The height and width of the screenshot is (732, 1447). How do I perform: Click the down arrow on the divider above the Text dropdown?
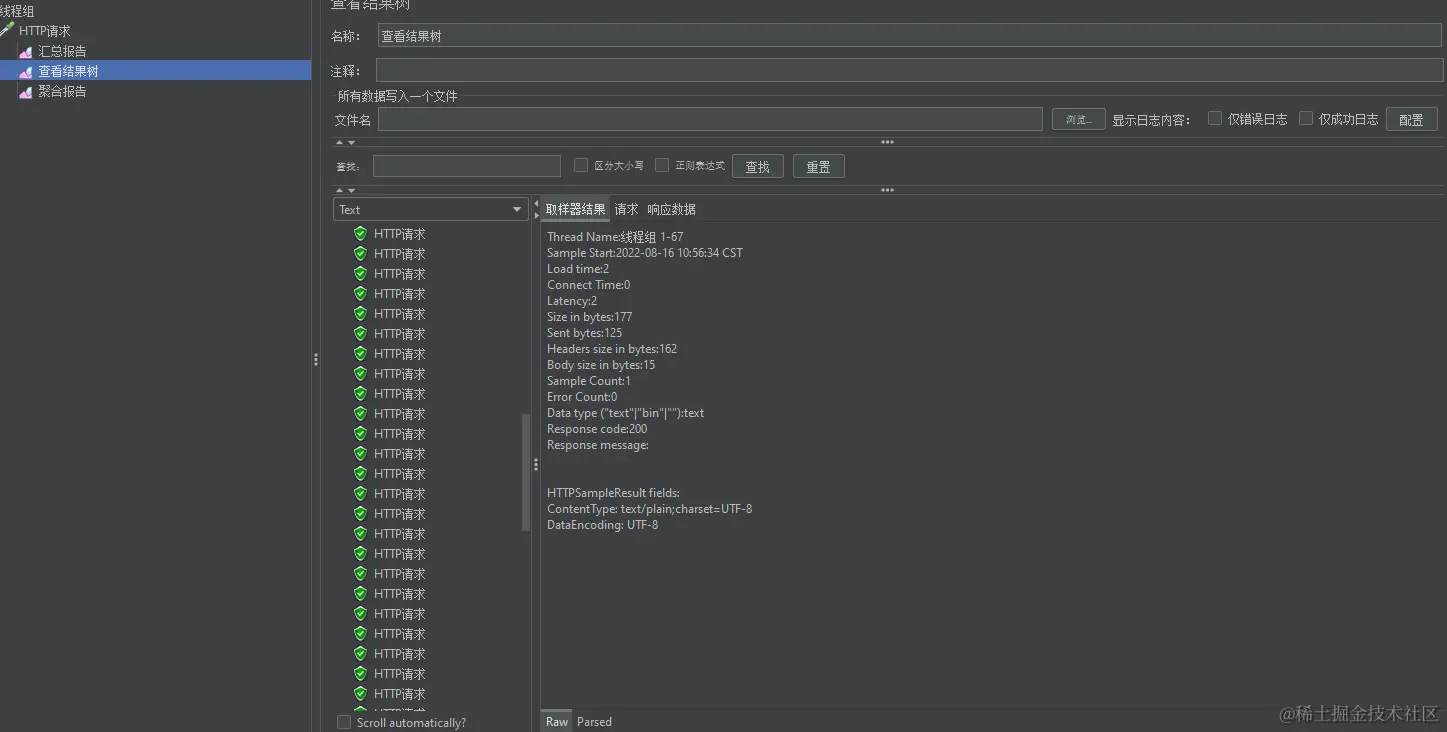[351, 190]
